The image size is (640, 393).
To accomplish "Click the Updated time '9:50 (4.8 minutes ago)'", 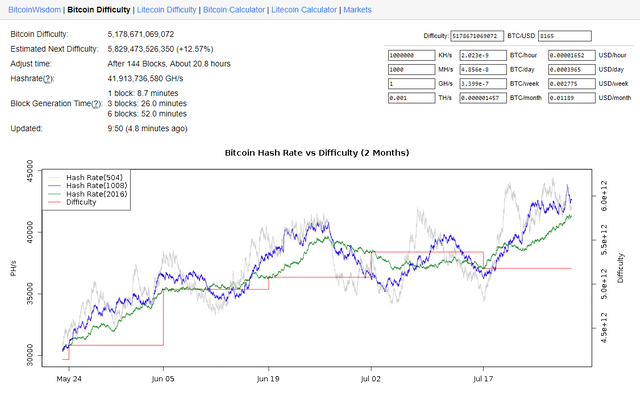I will pos(147,129).
